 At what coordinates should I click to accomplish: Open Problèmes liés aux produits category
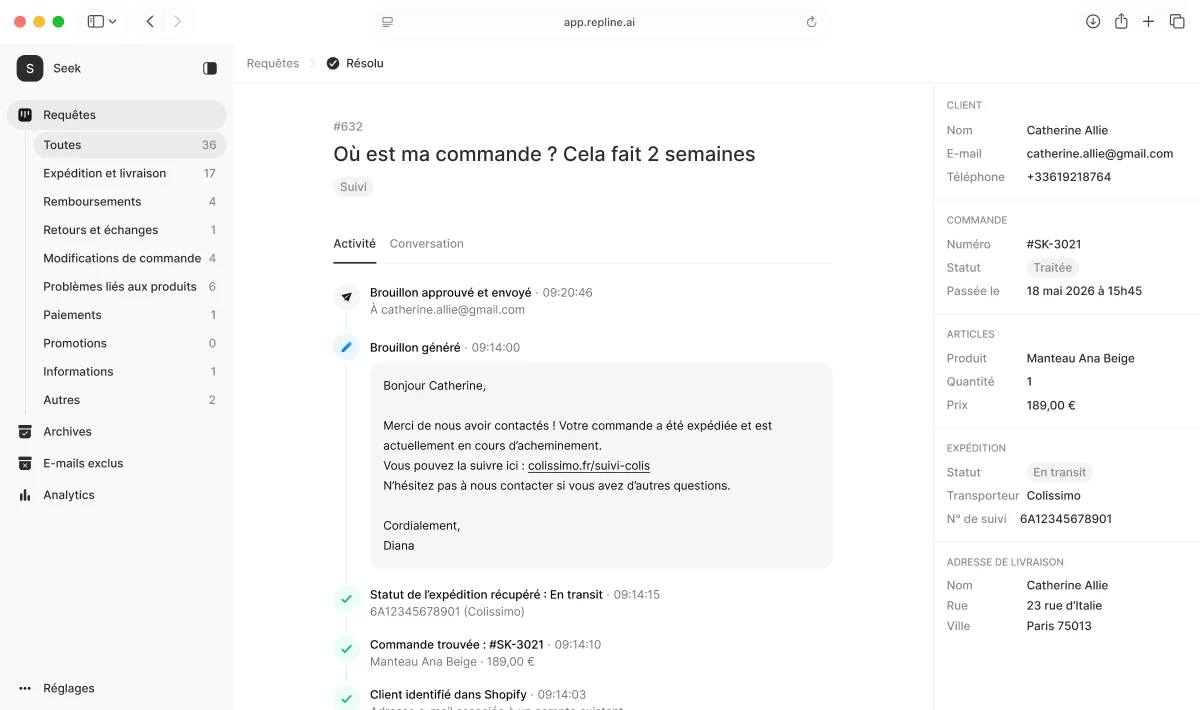pyautogui.click(x=130, y=286)
